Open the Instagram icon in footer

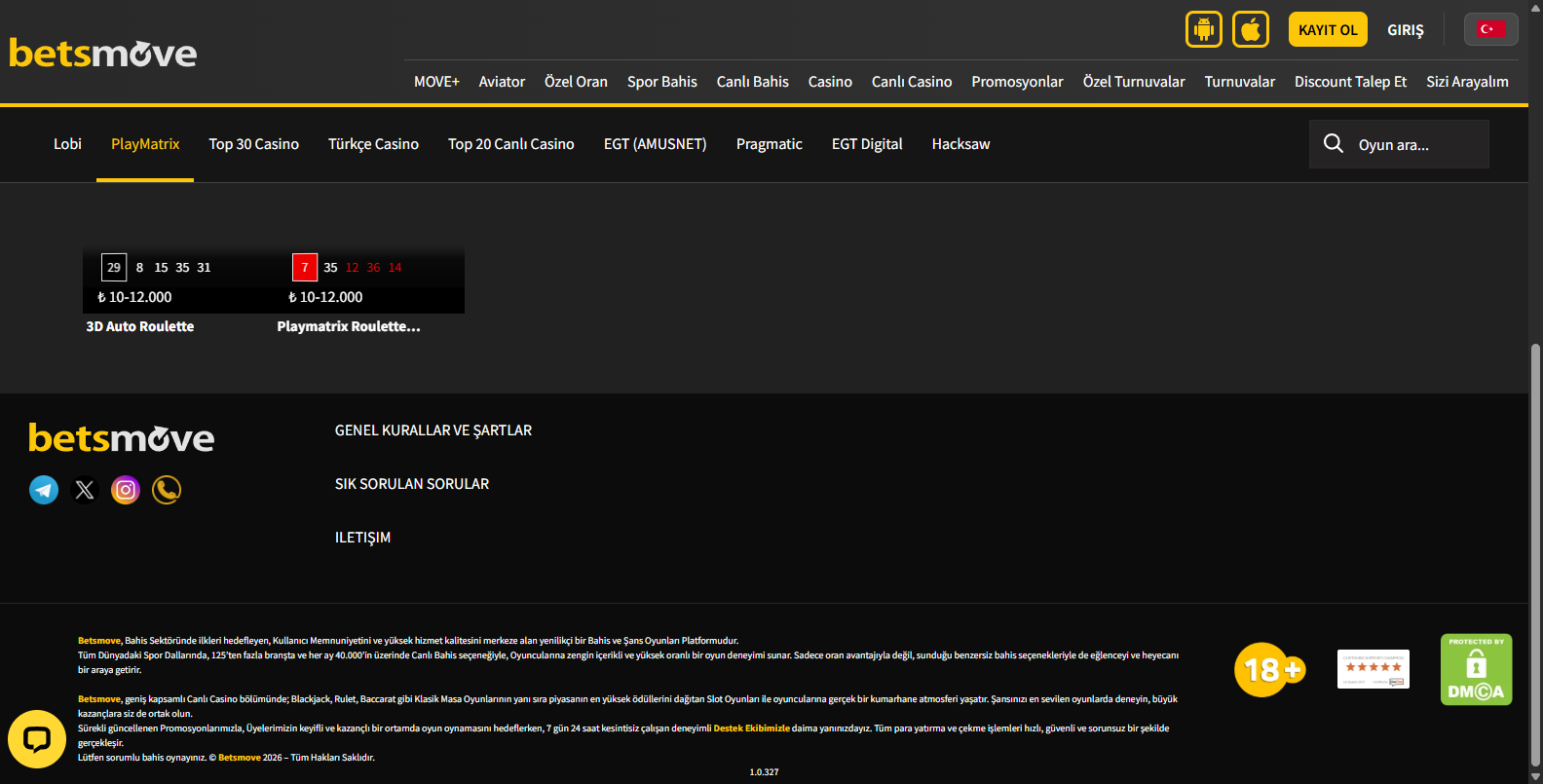tap(126, 490)
